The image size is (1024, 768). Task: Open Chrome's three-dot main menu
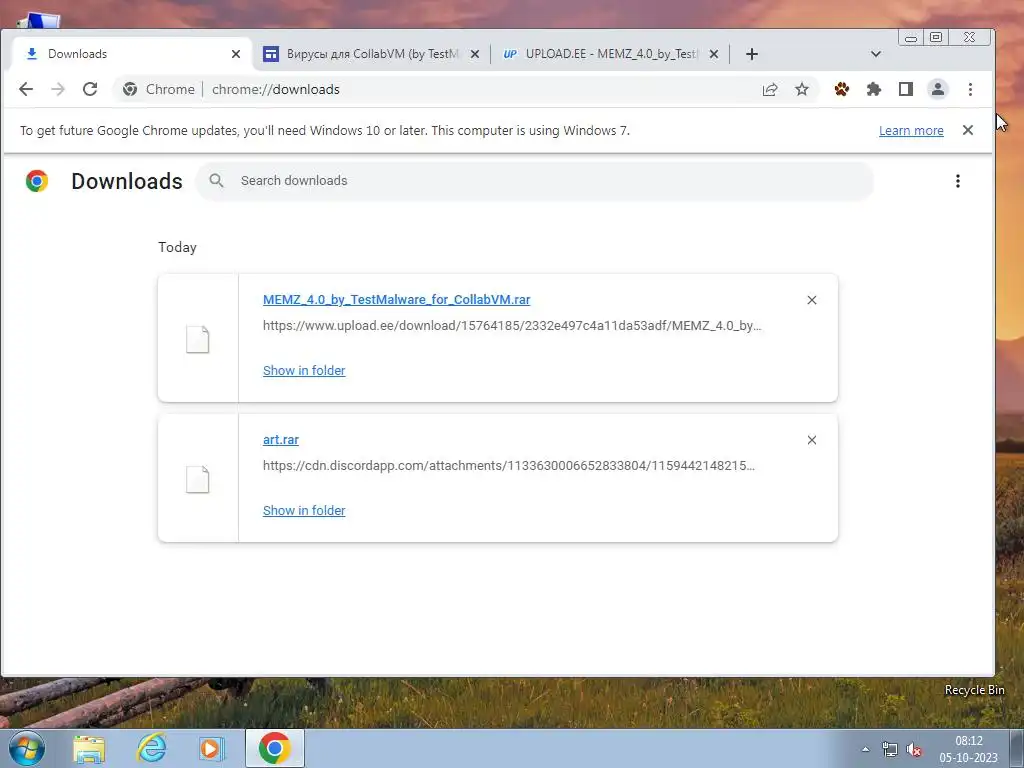(x=970, y=89)
